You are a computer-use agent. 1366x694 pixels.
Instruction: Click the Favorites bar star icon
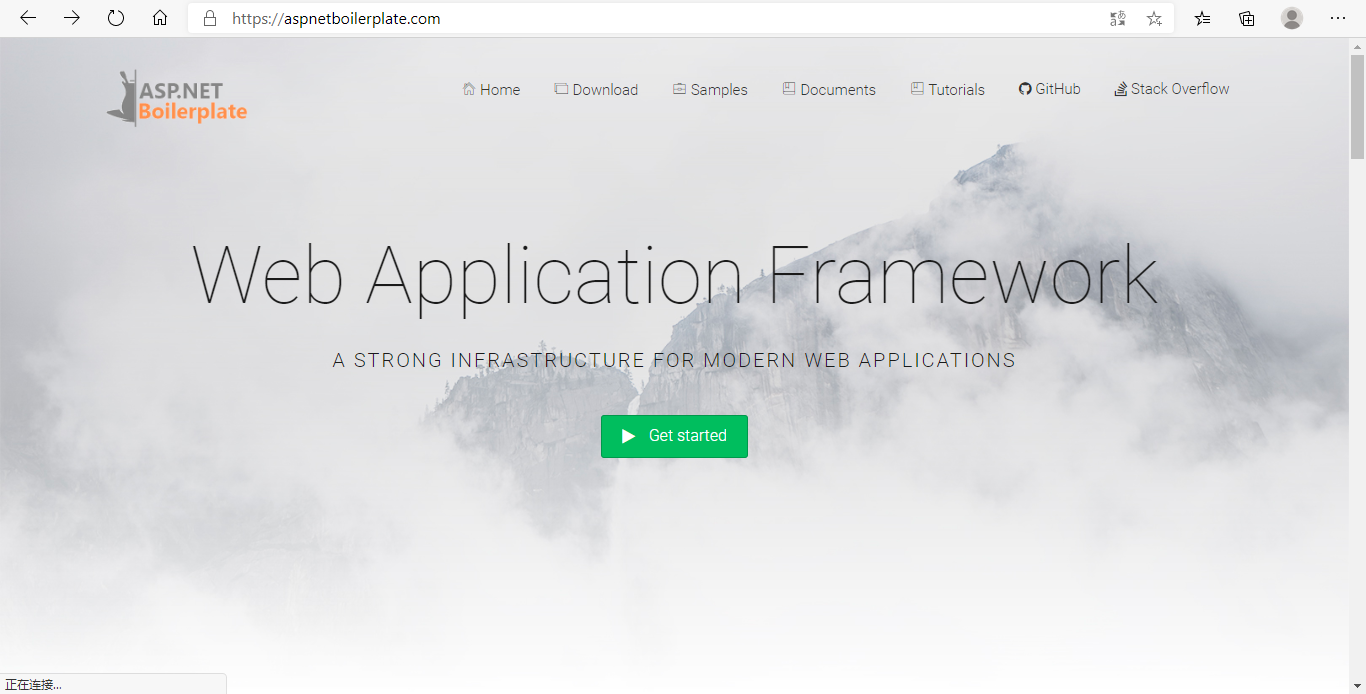[x=1202, y=18]
